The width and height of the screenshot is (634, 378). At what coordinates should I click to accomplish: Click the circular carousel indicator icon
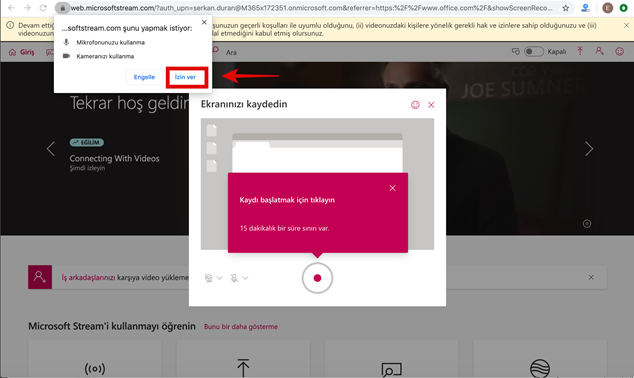click(x=587, y=224)
